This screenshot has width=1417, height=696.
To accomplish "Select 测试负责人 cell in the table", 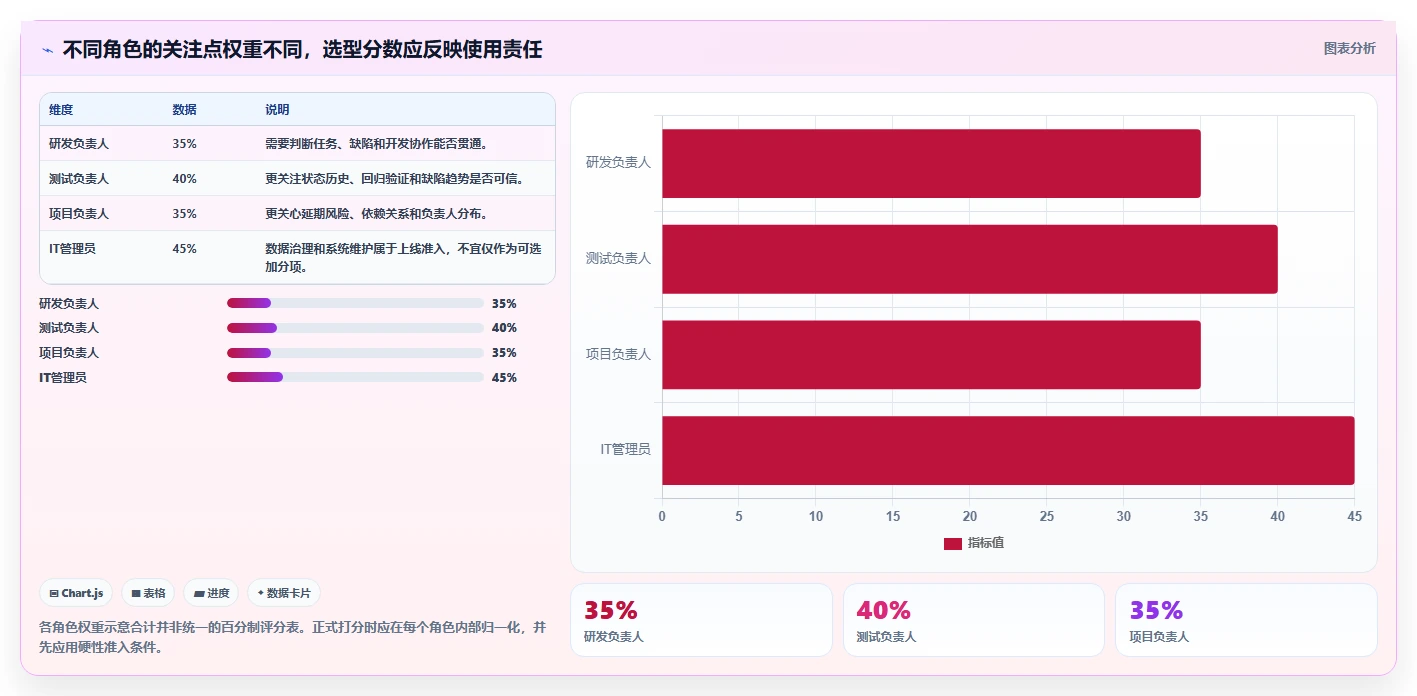I will point(79,179).
